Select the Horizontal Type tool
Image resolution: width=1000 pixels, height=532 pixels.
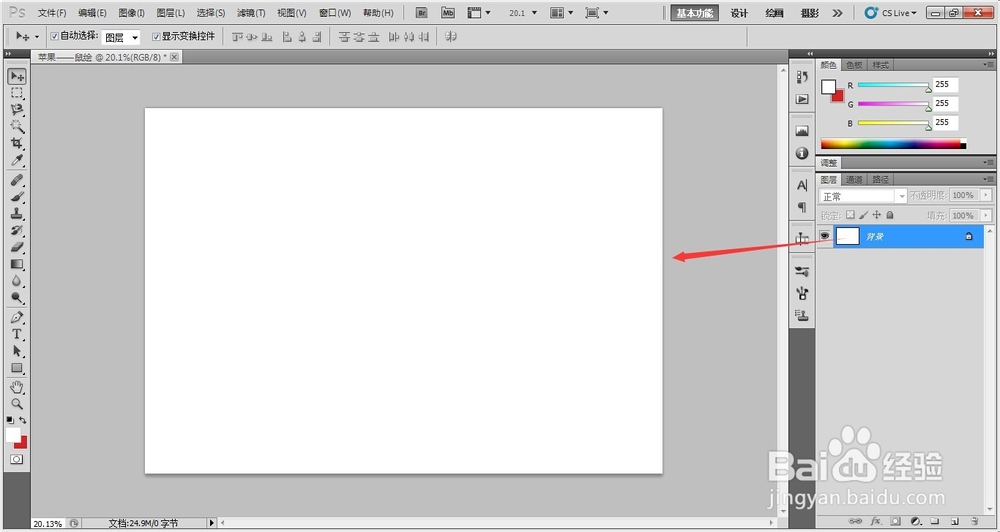[x=17, y=334]
